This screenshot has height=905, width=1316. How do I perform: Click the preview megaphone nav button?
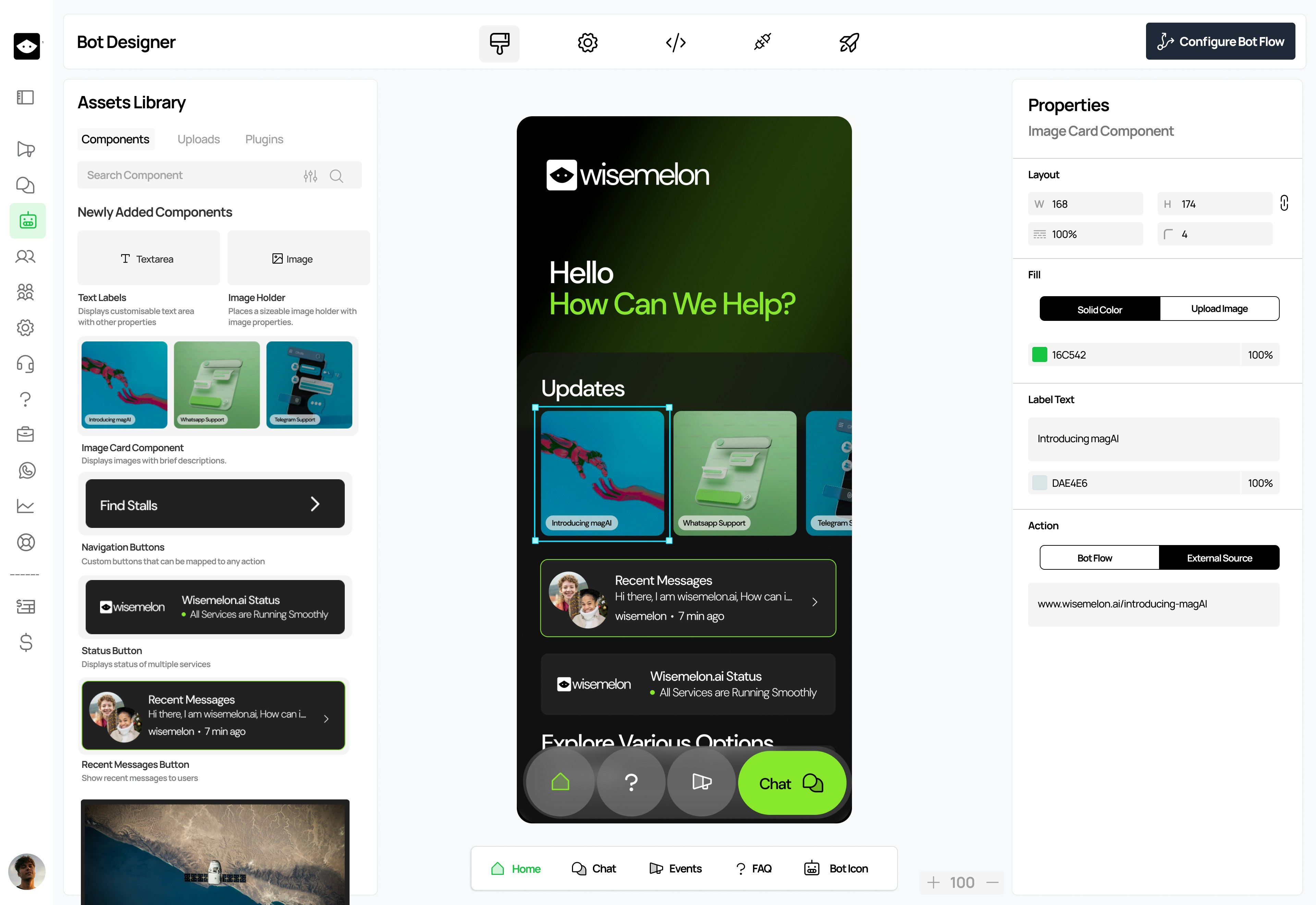click(x=702, y=782)
